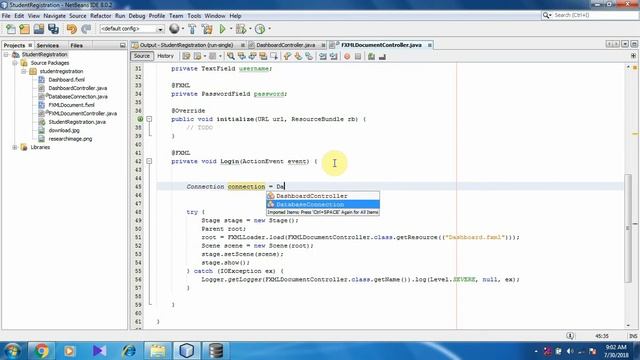Open the Profile Project dropdown arrow
The image size is (640, 360).
(269, 29)
